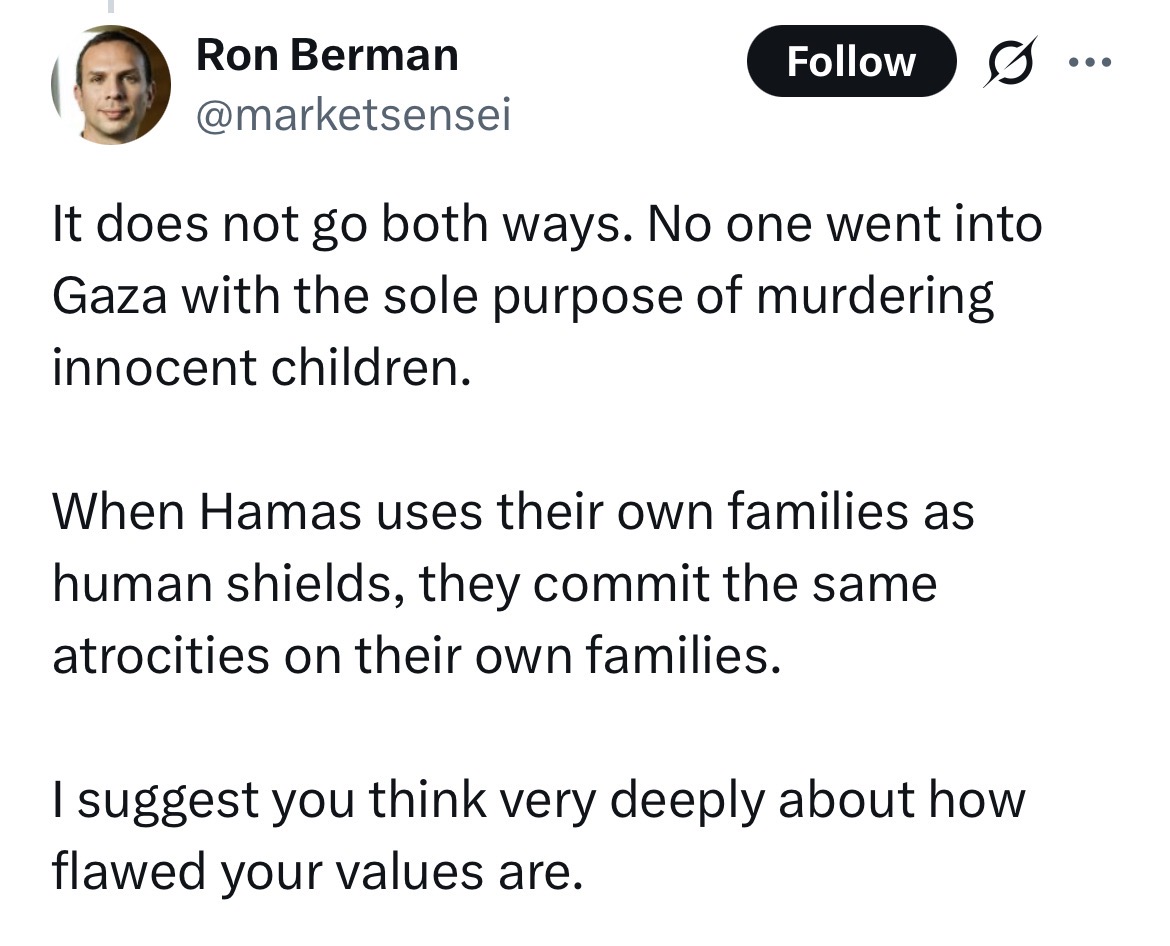Open the Ron Berman display name link

point(327,55)
